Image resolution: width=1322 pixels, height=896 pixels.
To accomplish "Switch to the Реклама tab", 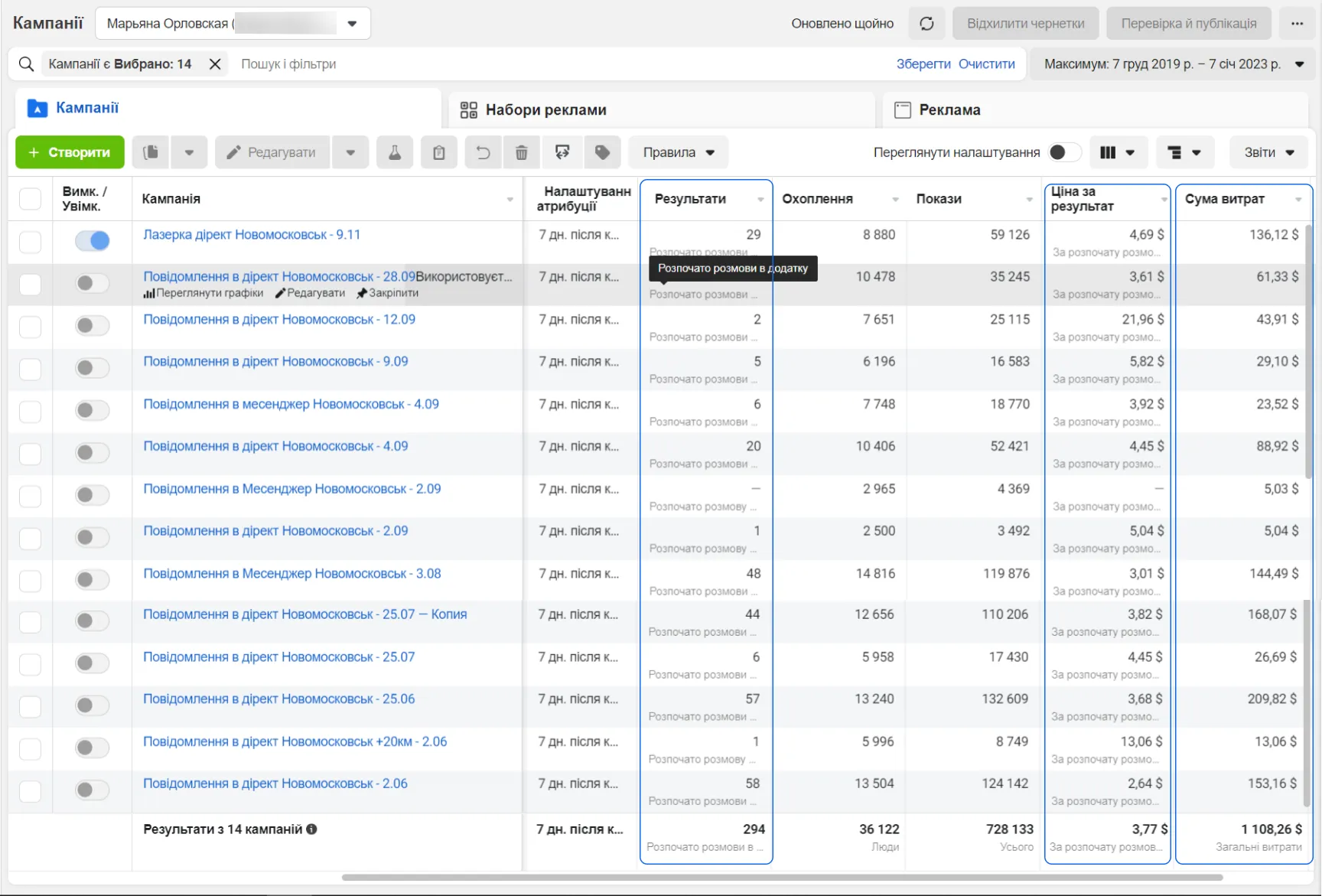I will pyautogui.click(x=1096, y=110).
